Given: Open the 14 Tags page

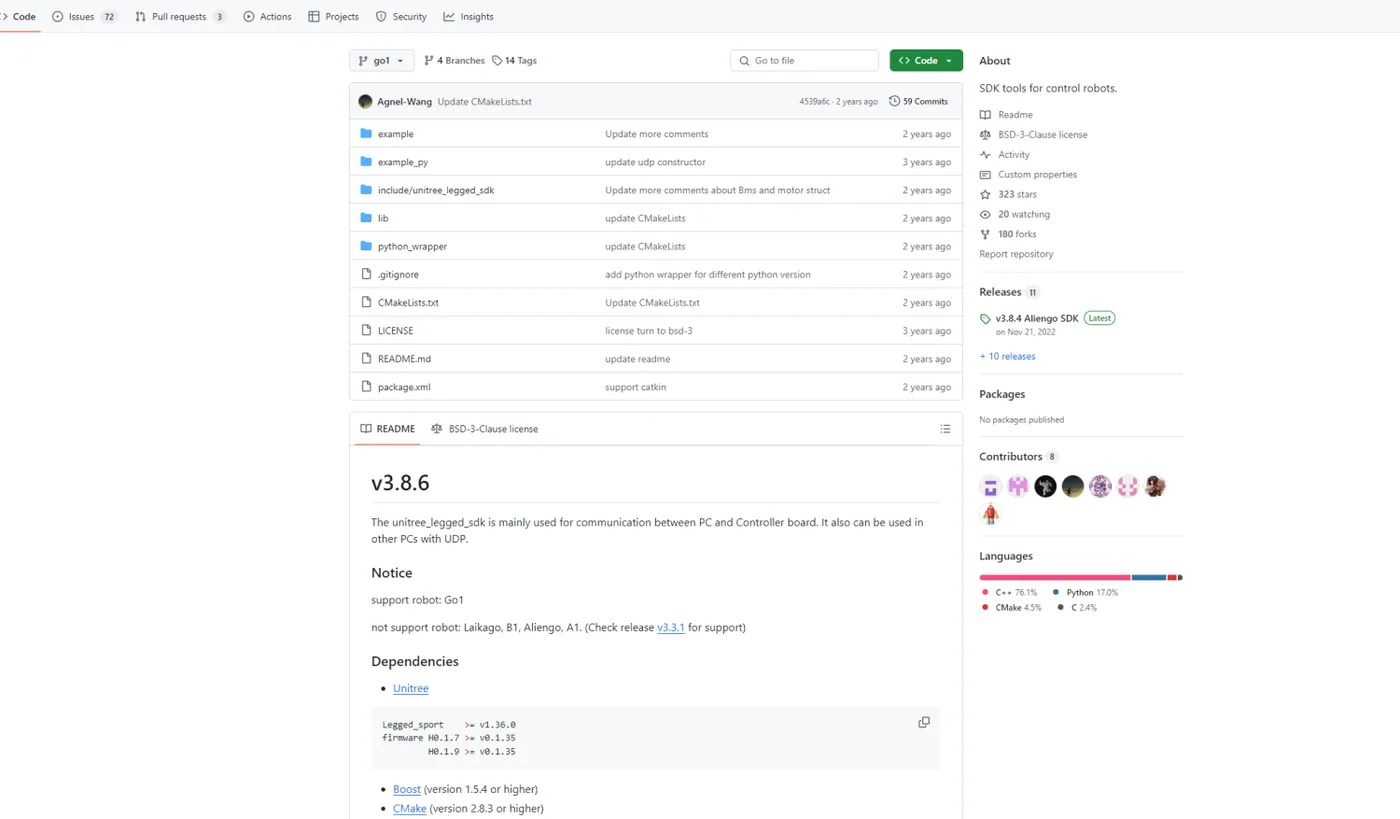Looking at the screenshot, I should 514,61.
